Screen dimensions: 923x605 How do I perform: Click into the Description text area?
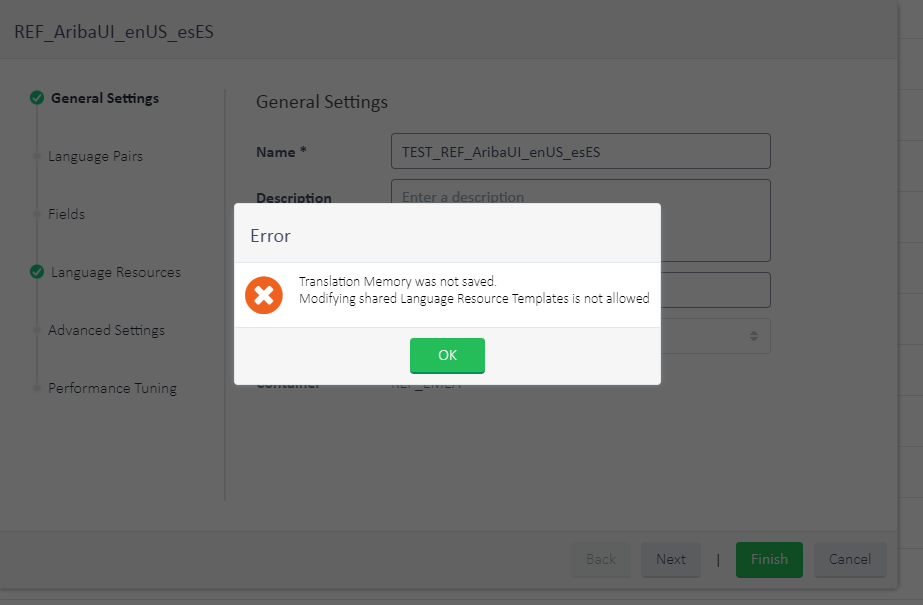[x=700, y=193]
